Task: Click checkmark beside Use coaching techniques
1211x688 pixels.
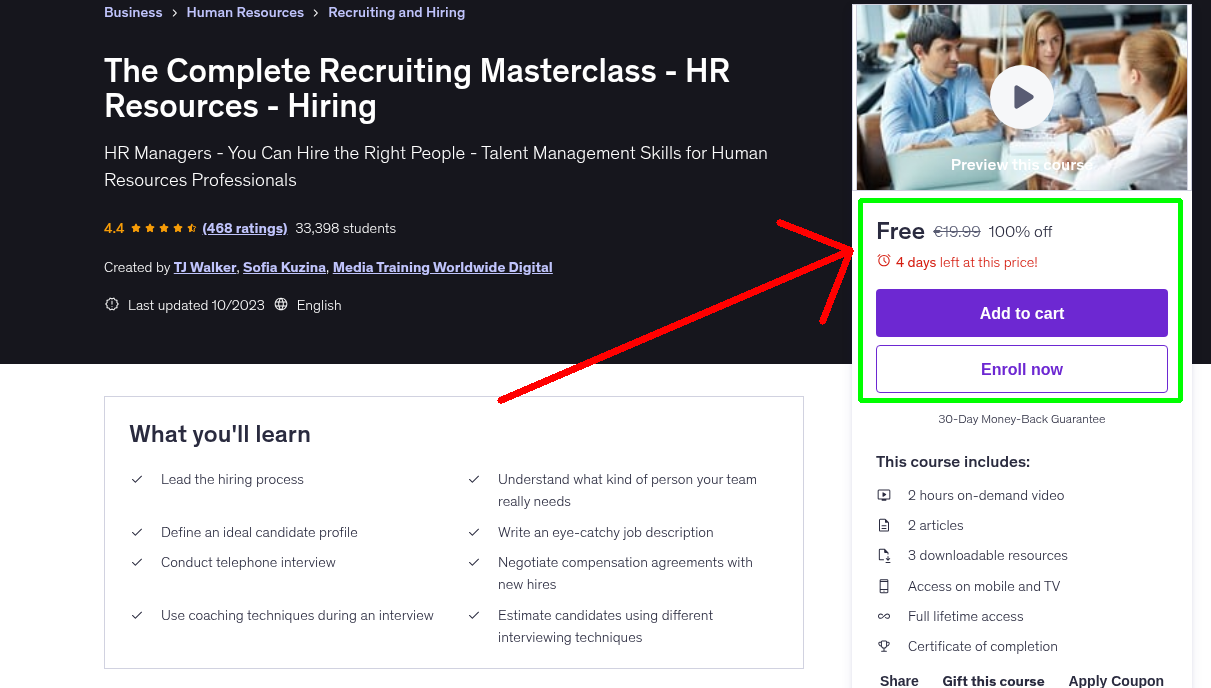Action: coord(137,615)
